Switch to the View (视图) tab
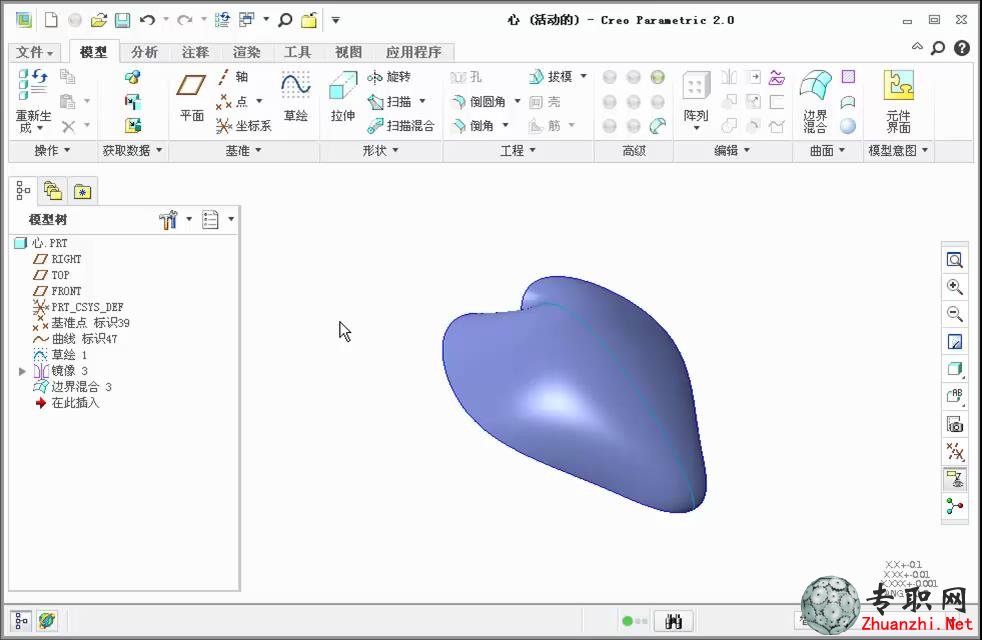The width and height of the screenshot is (982, 640). (x=348, y=52)
